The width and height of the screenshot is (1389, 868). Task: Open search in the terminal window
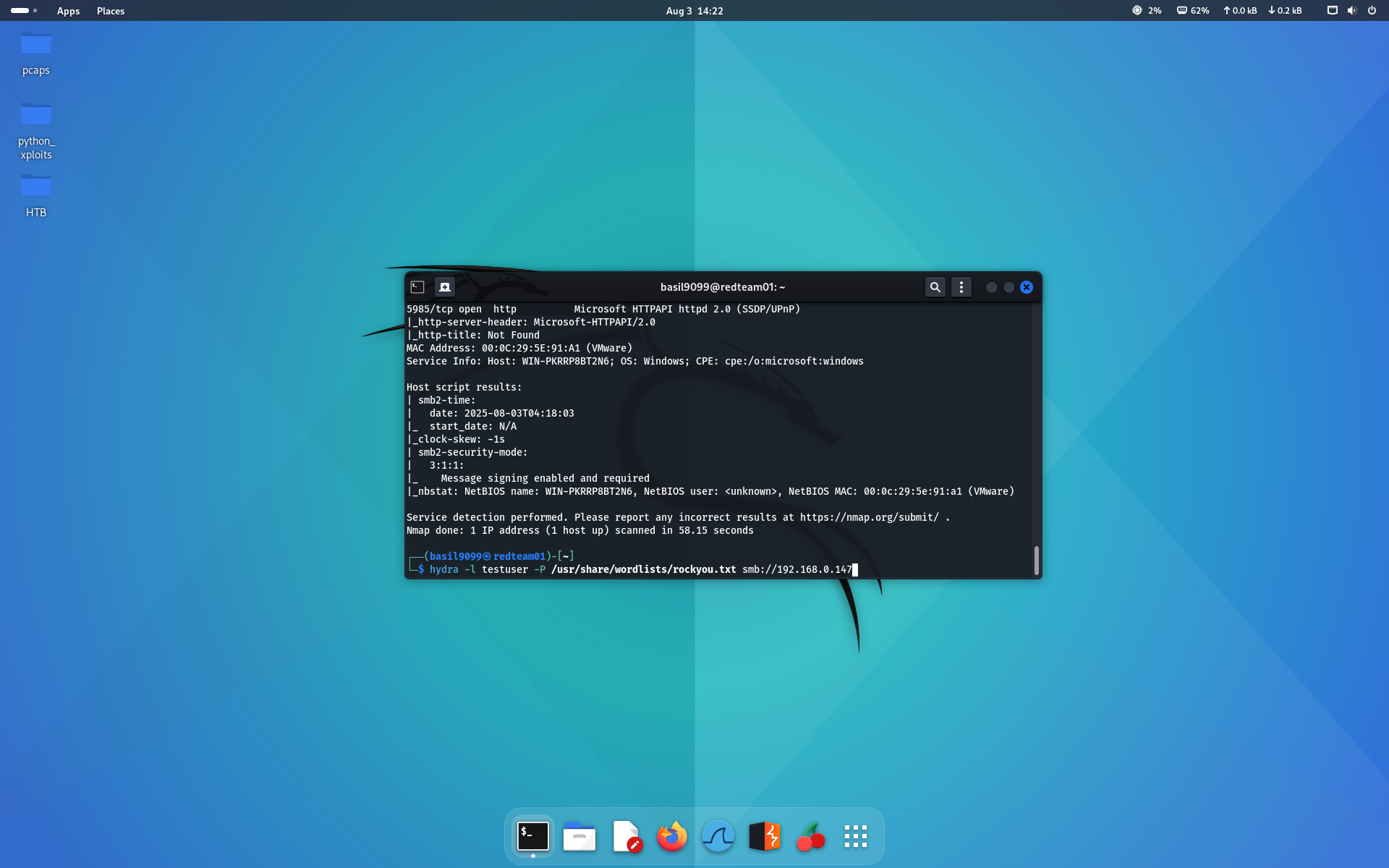coord(935,286)
